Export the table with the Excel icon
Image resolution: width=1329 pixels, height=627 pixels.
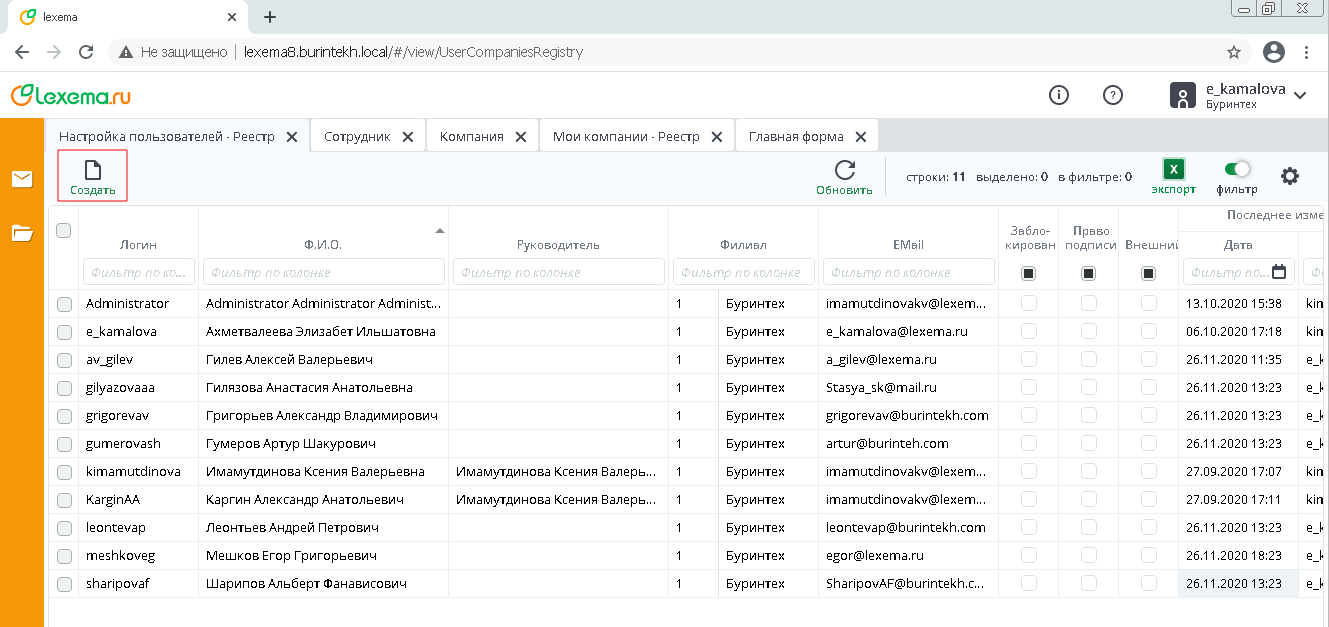(x=1173, y=170)
